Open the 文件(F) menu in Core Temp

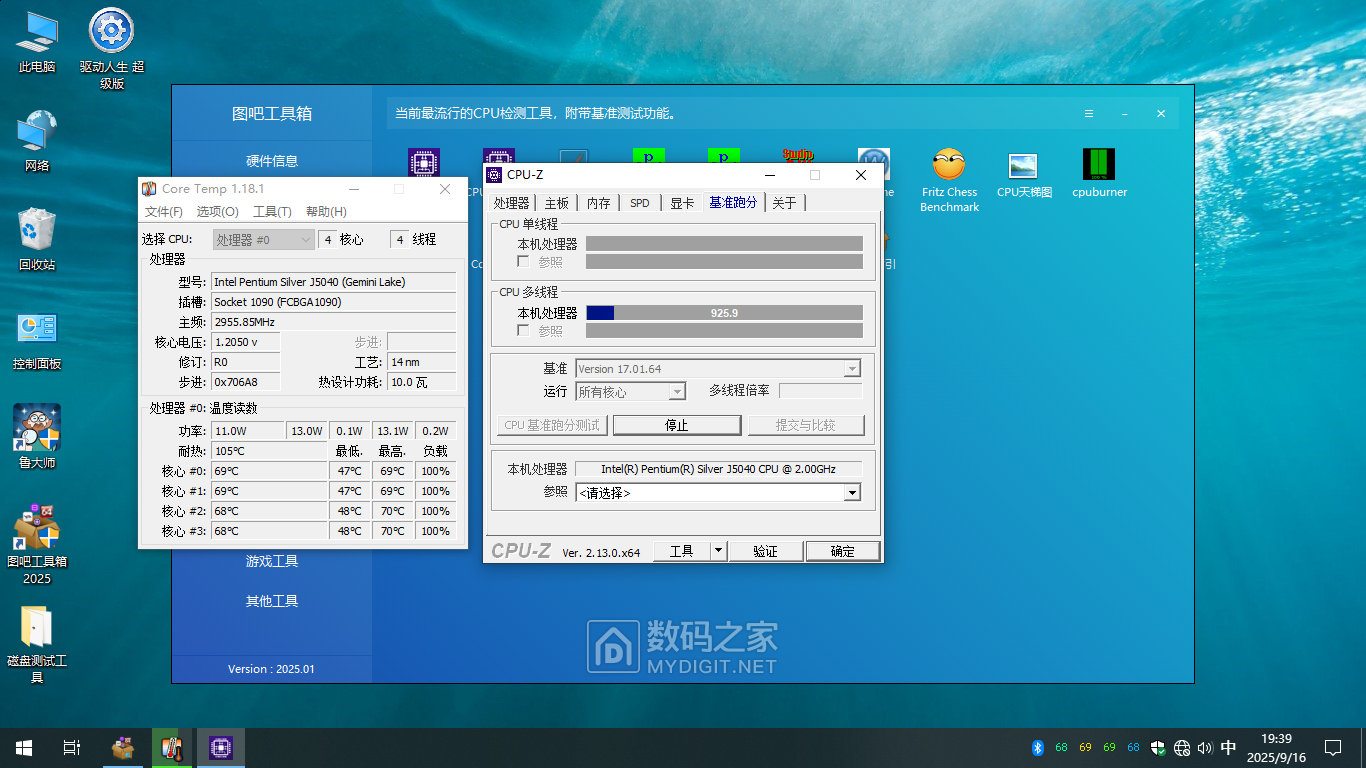164,212
